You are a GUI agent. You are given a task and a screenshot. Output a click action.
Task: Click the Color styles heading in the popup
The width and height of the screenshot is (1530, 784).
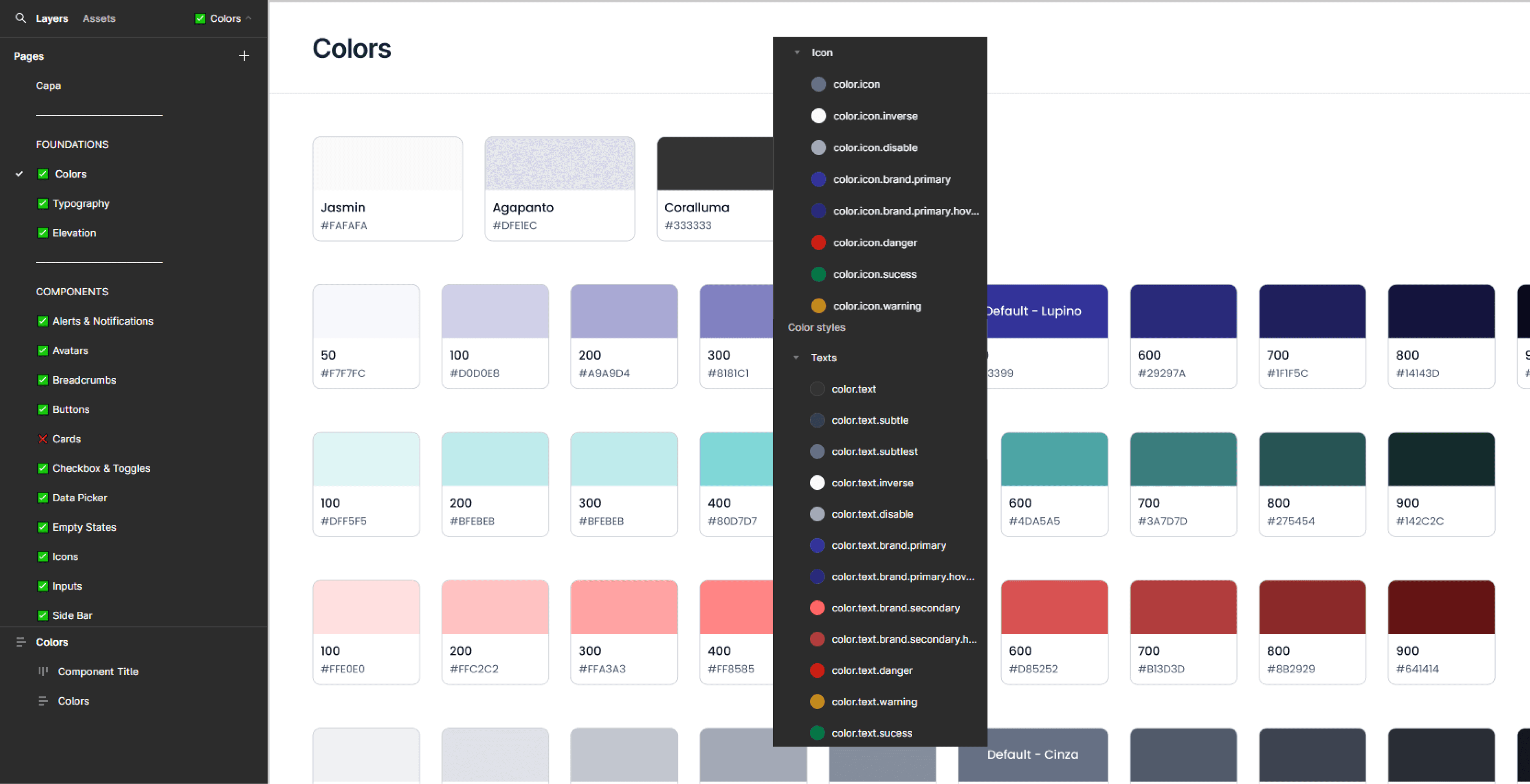point(816,328)
